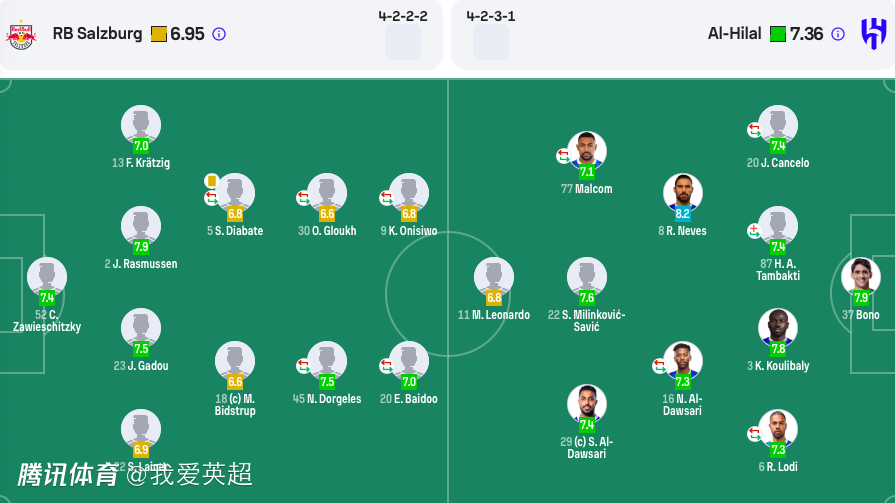Image resolution: width=895 pixels, height=503 pixels.
Task: Click the RB Salzburg team logo
Action: click(21, 35)
